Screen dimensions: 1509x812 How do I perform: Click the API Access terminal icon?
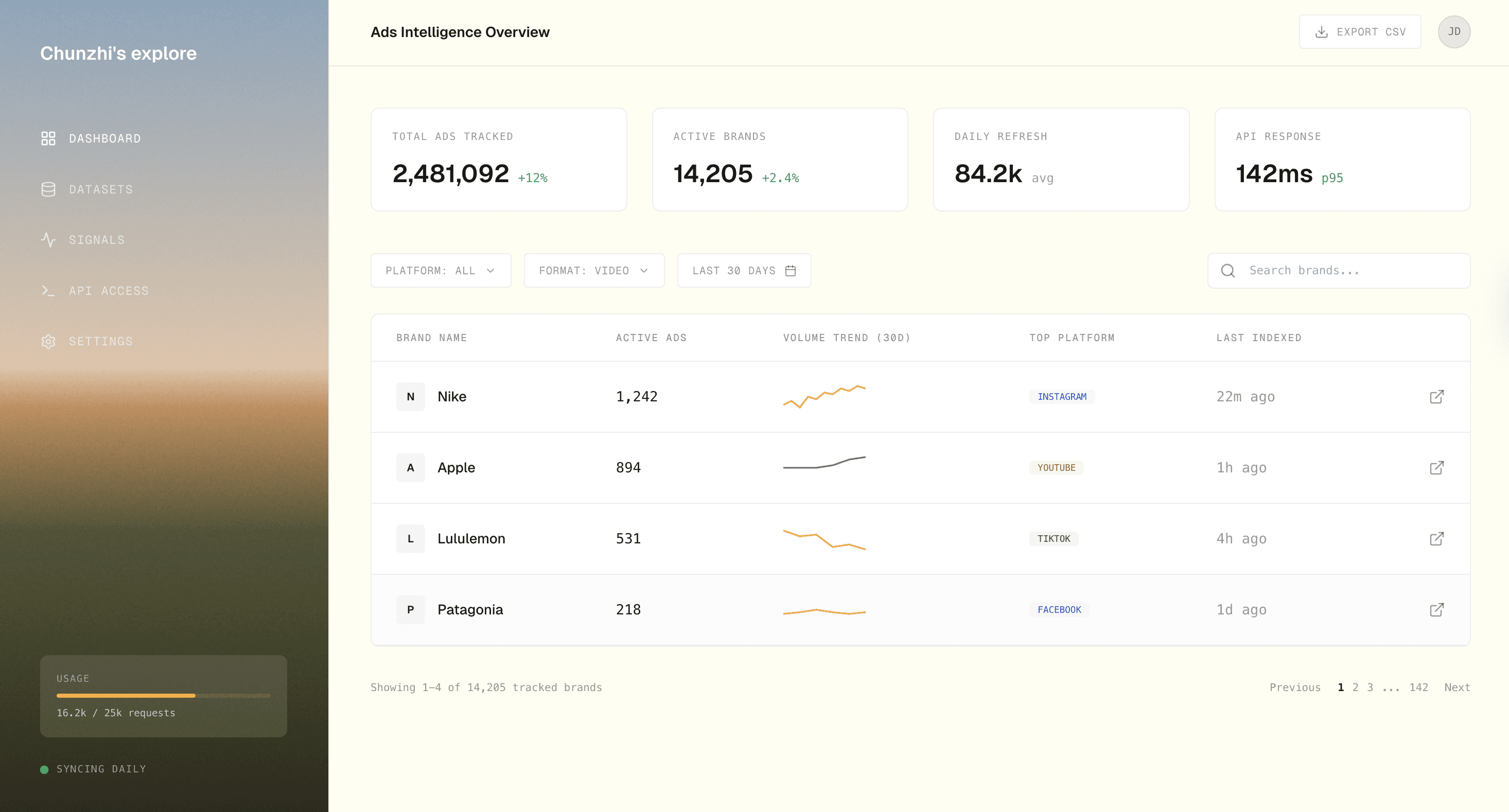point(48,291)
